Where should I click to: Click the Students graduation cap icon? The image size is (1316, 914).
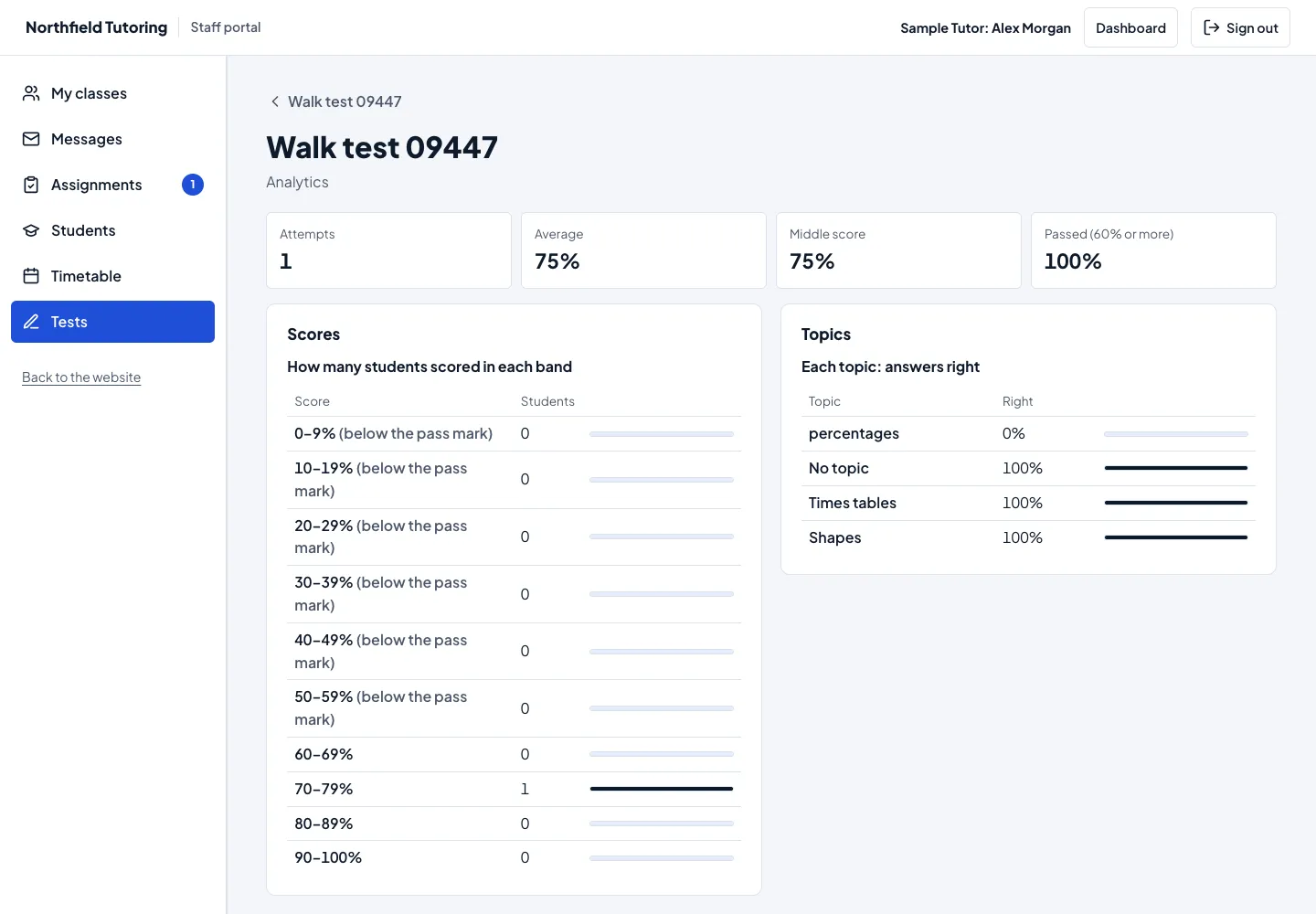click(31, 230)
